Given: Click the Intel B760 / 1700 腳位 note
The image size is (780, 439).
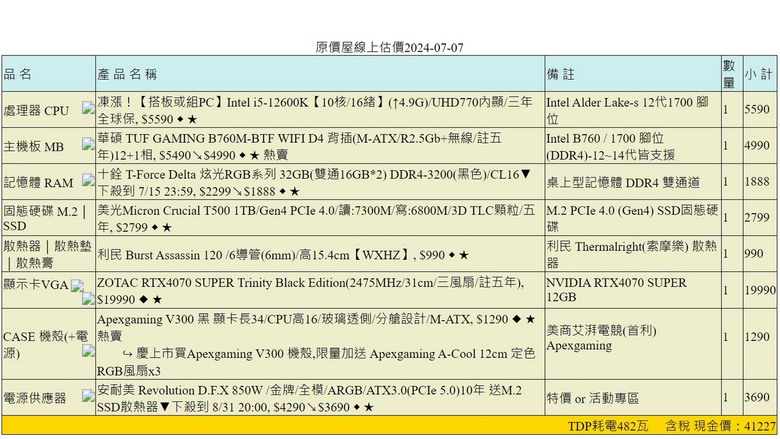Looking at the screenshot, I should click(611, 146).
